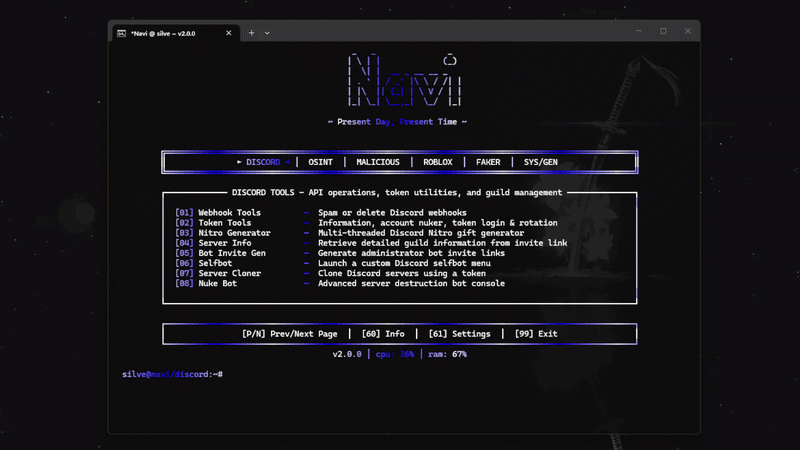Expand the terminal profile dropdown arrow

[x=267, y=33]
